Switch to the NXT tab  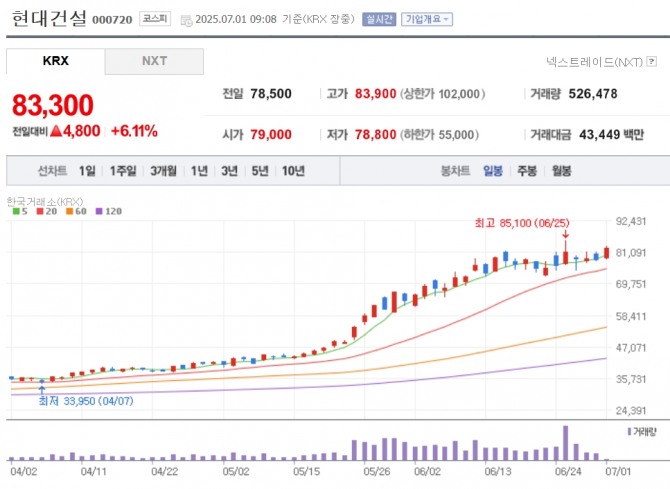click(154, 61)
